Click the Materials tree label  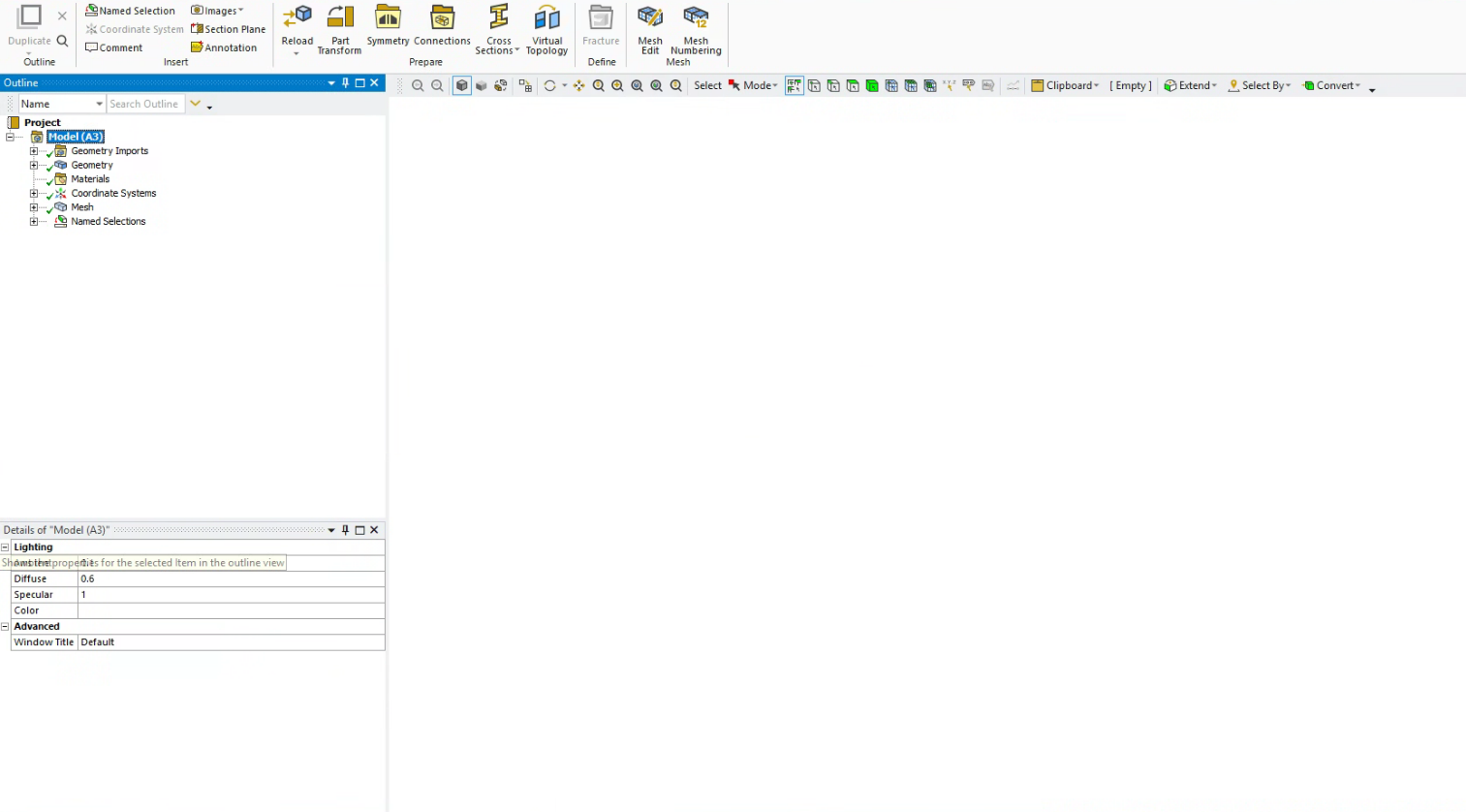click(90, 179)
